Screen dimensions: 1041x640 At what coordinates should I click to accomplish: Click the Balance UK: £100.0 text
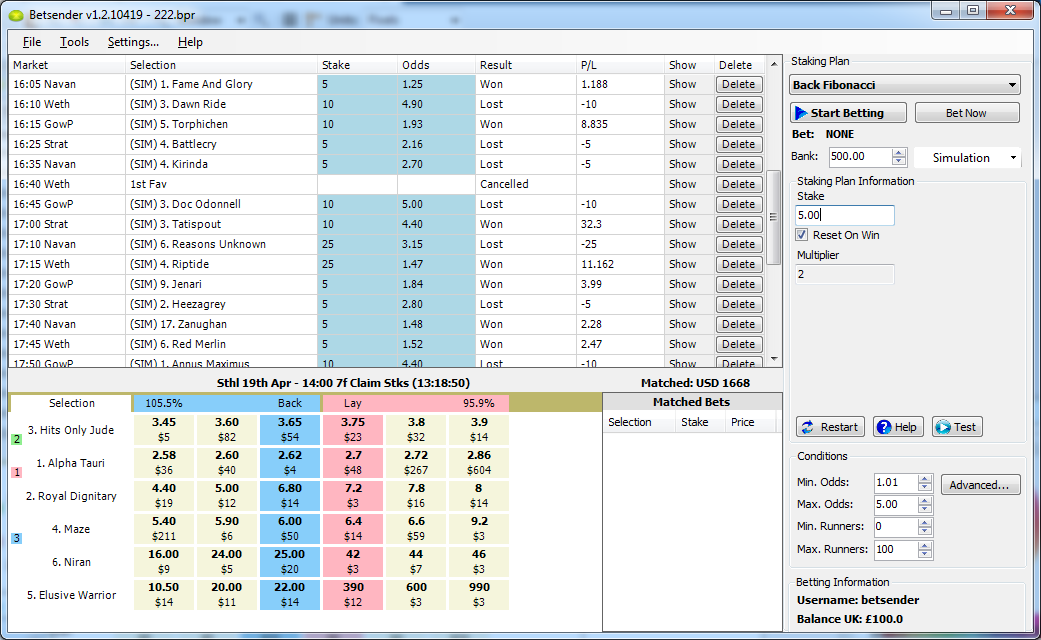coord(850,619)
